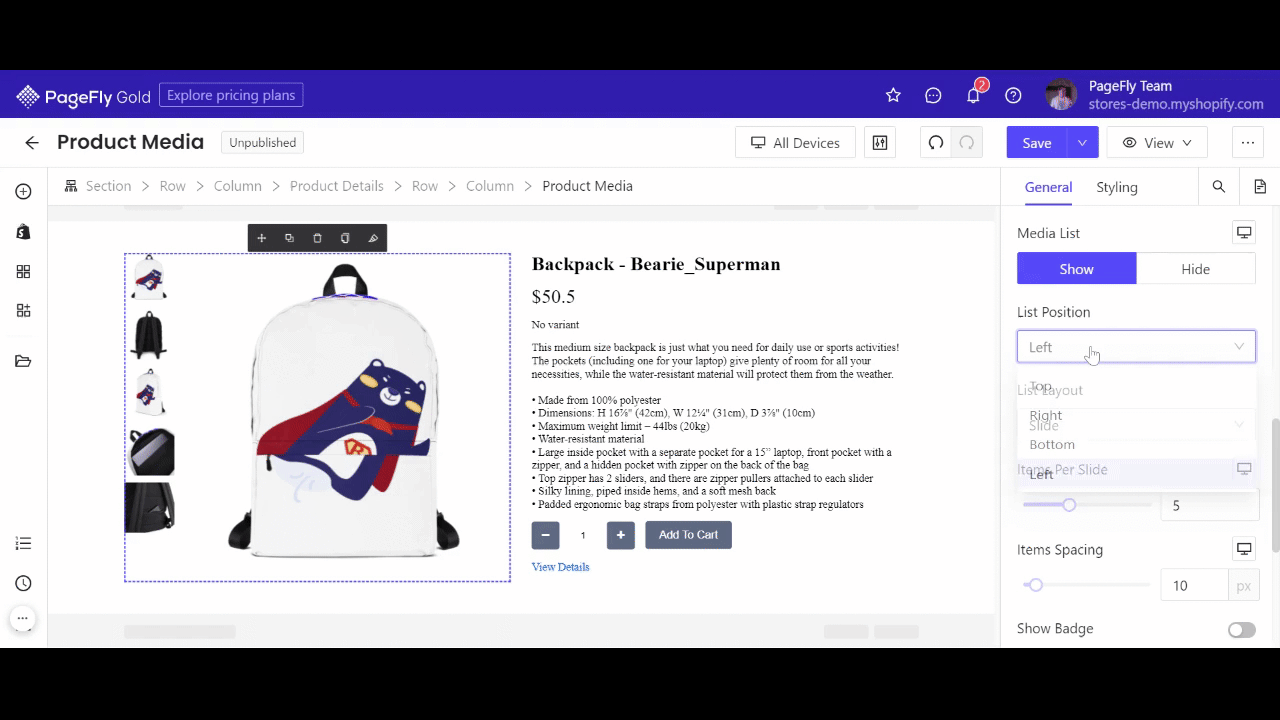This screenshot has height=720, width=1280.
Task: Click the PageFly logo
Action: (x=83, y=96)
